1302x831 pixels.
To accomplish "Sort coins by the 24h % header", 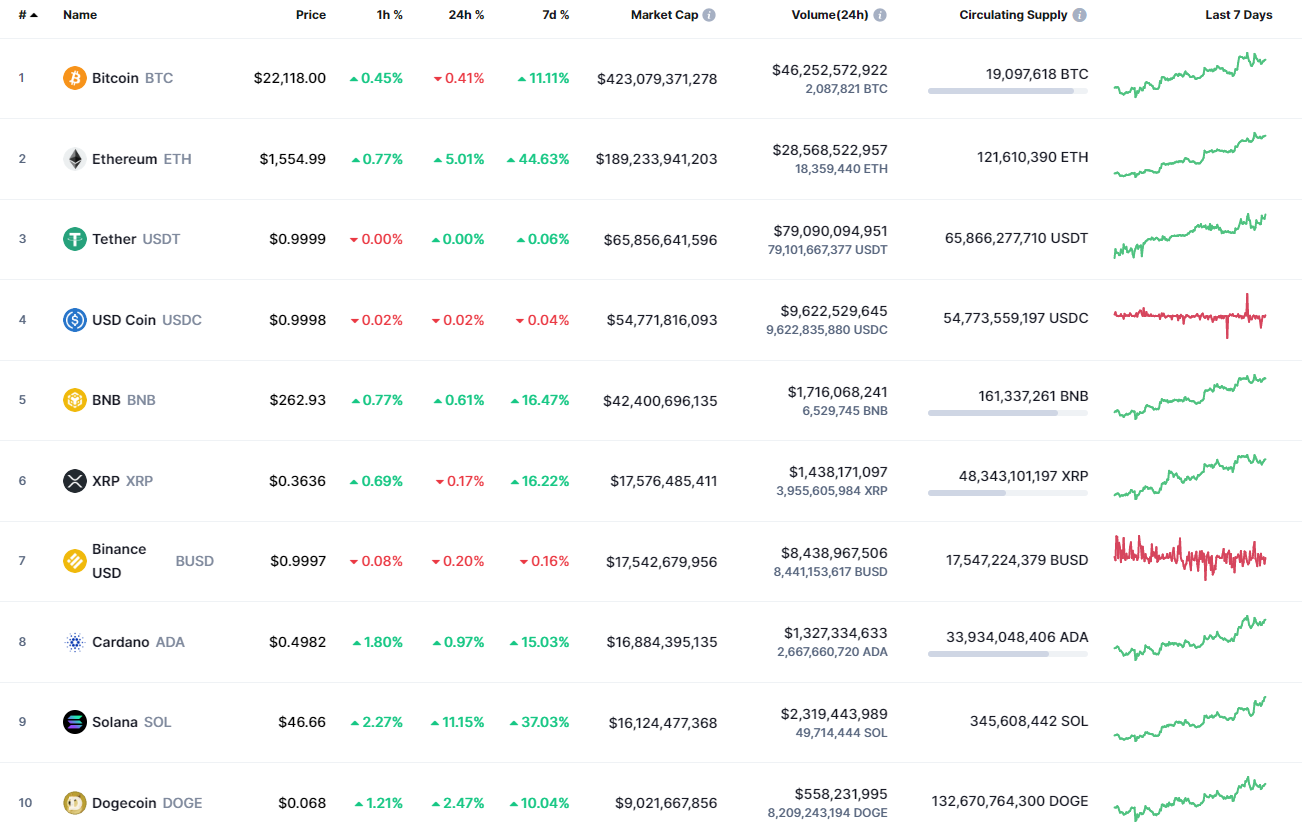I will tap(466, 14).
